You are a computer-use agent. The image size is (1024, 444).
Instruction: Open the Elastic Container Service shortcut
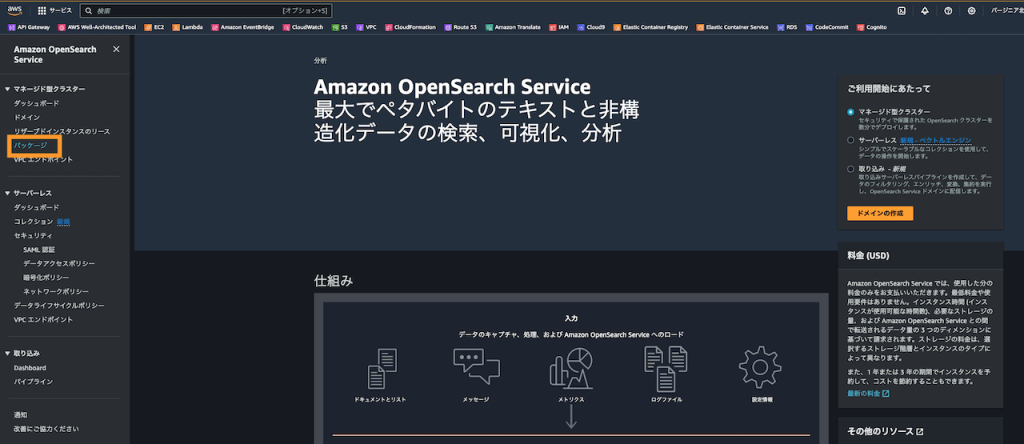click(x=732, y=27)
